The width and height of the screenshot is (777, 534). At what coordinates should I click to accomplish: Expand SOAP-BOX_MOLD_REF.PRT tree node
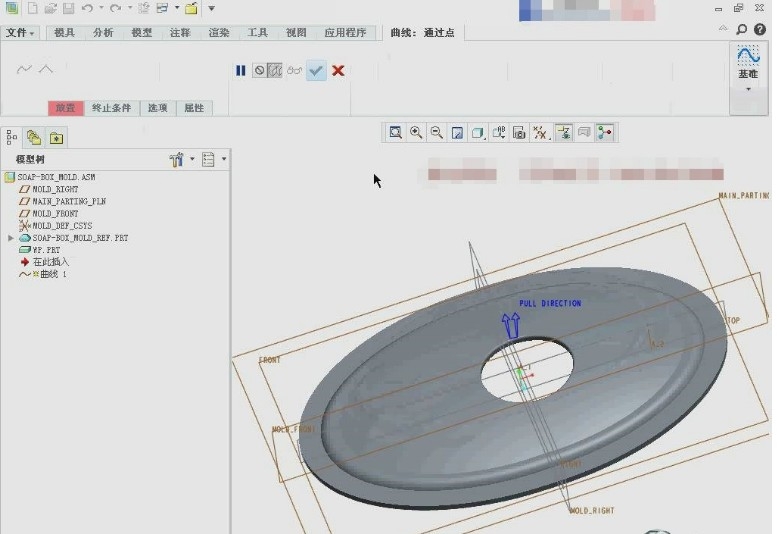tap(11, 238)
